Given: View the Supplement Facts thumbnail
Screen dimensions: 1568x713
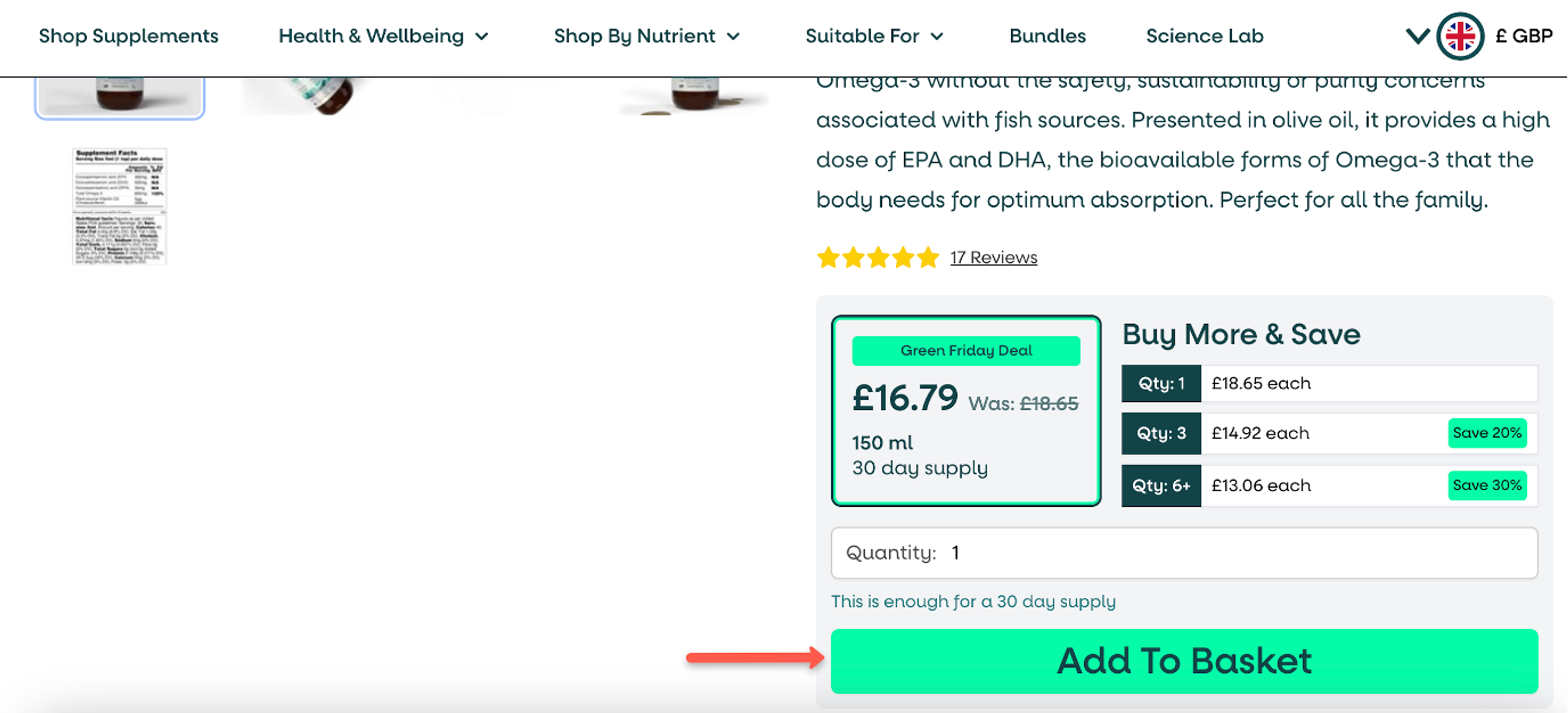Looking at the screenshot, I should point(119,207).
